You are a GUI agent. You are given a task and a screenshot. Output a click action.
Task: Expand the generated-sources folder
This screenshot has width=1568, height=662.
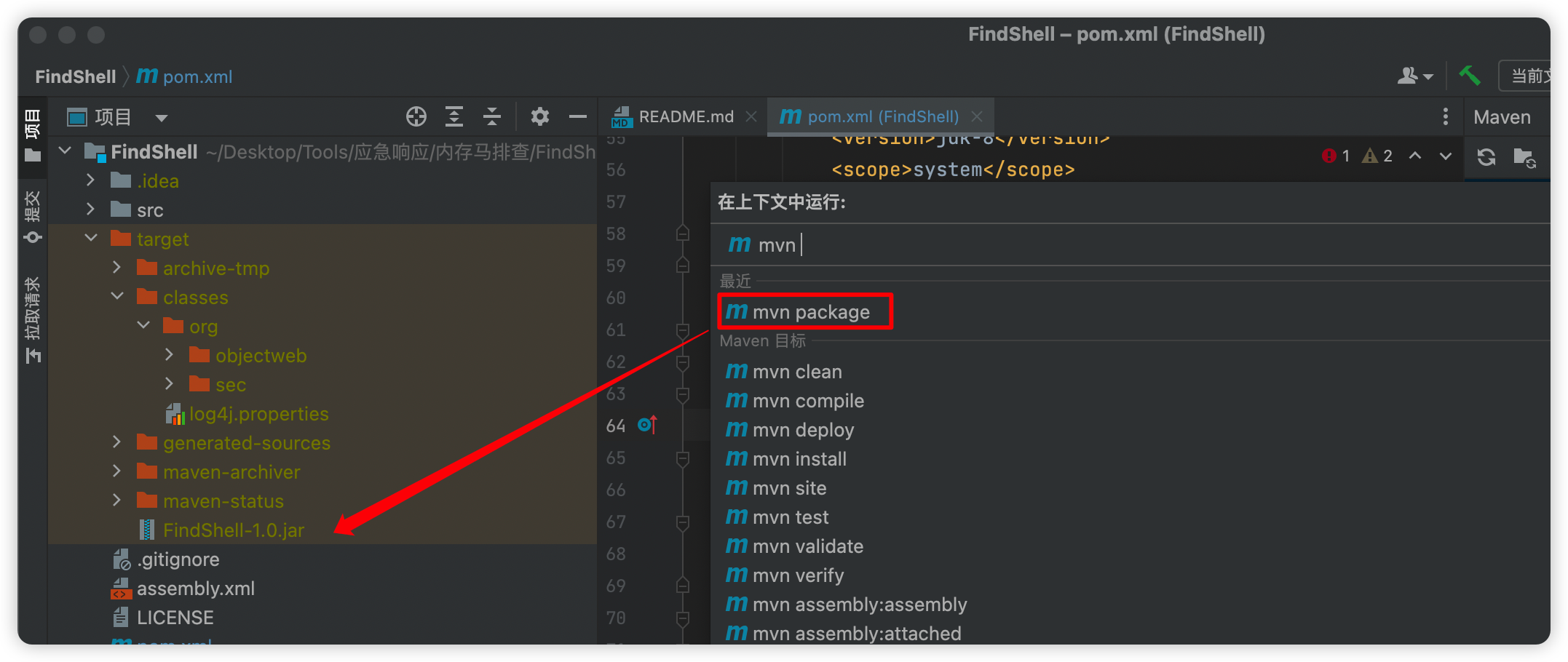click(116, 442)
